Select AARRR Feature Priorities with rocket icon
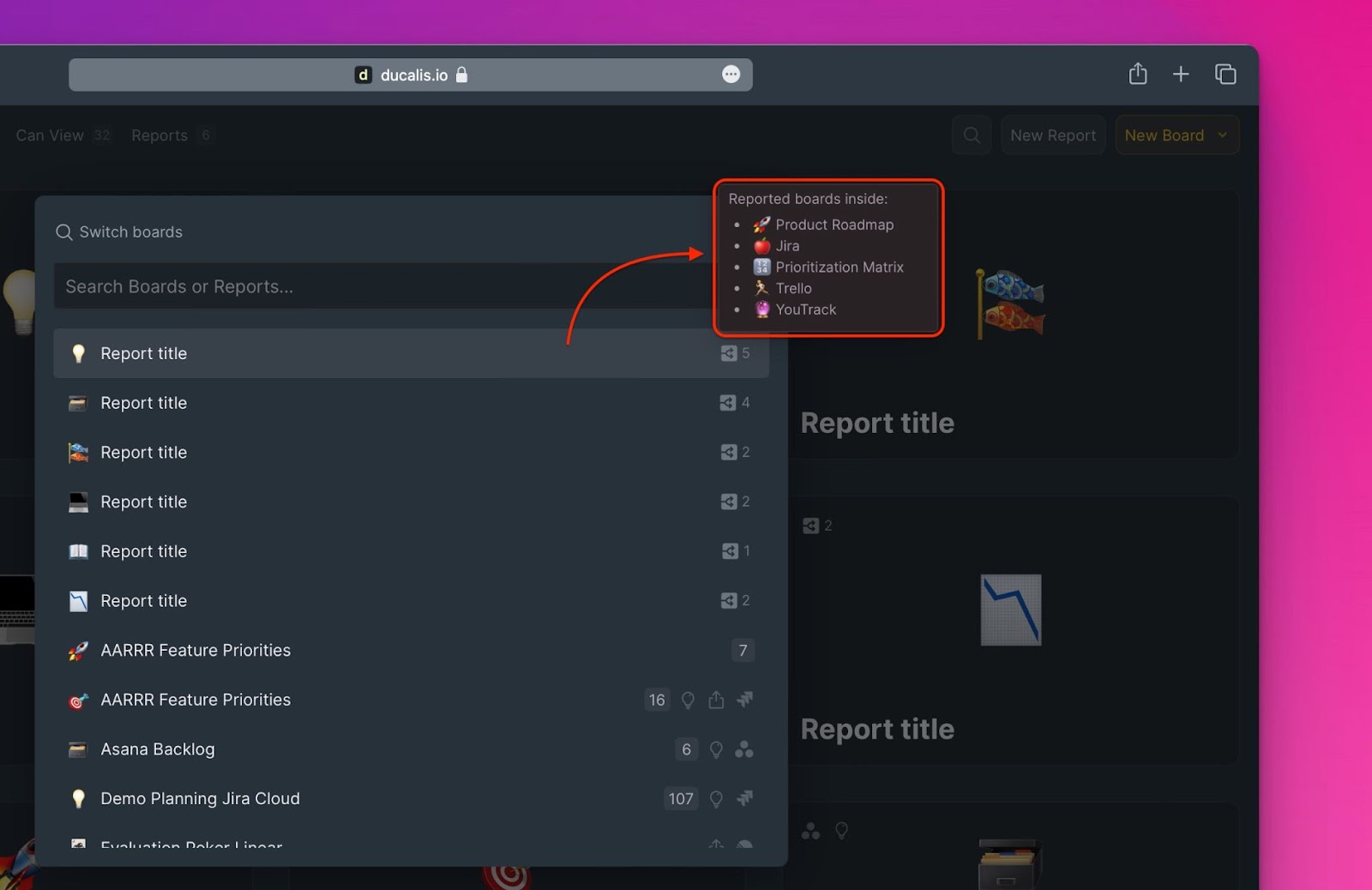Image resolution: width=1372 pixels, height=890 pixels. pos(196,651)
